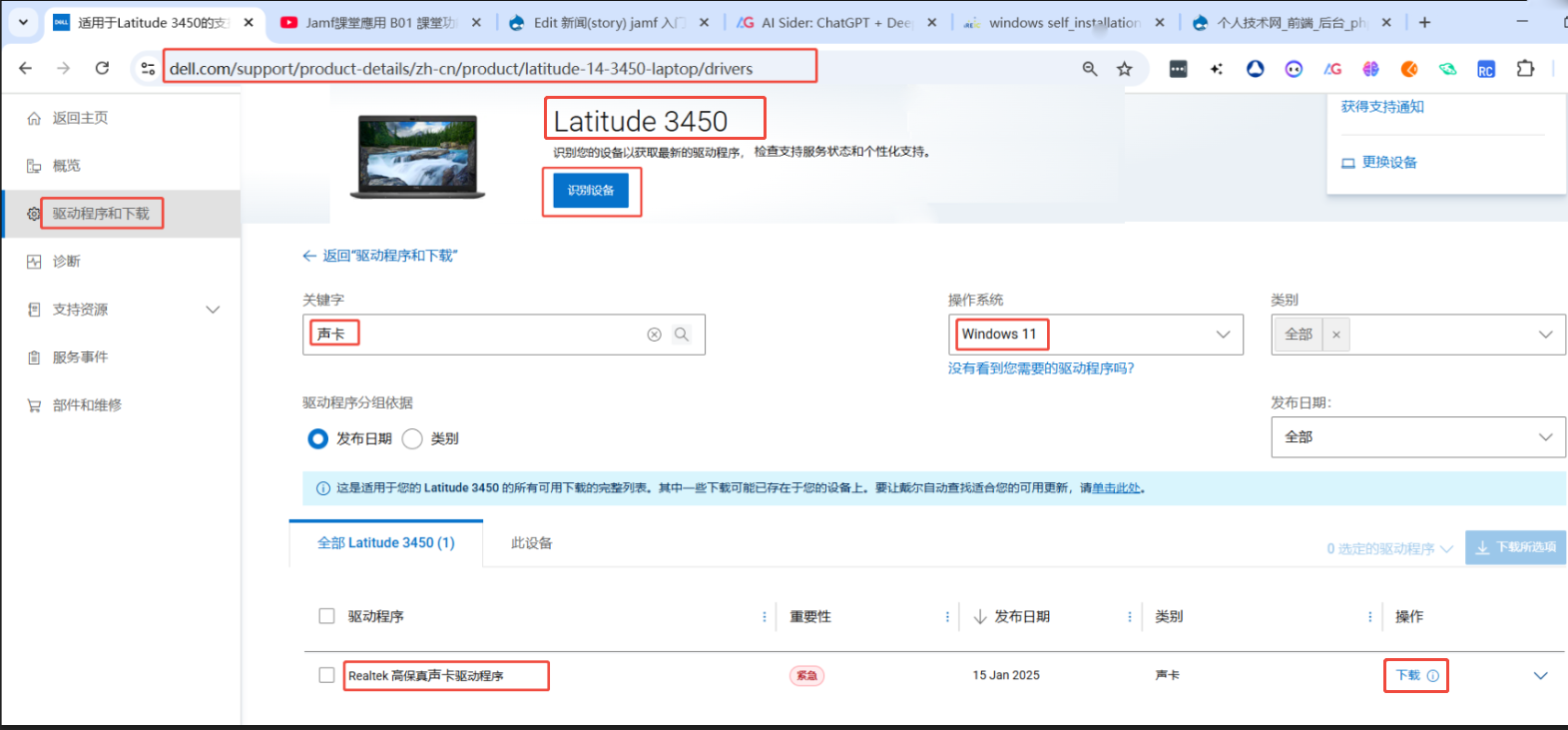Click the 单击此处 link in info banner

1116,488
